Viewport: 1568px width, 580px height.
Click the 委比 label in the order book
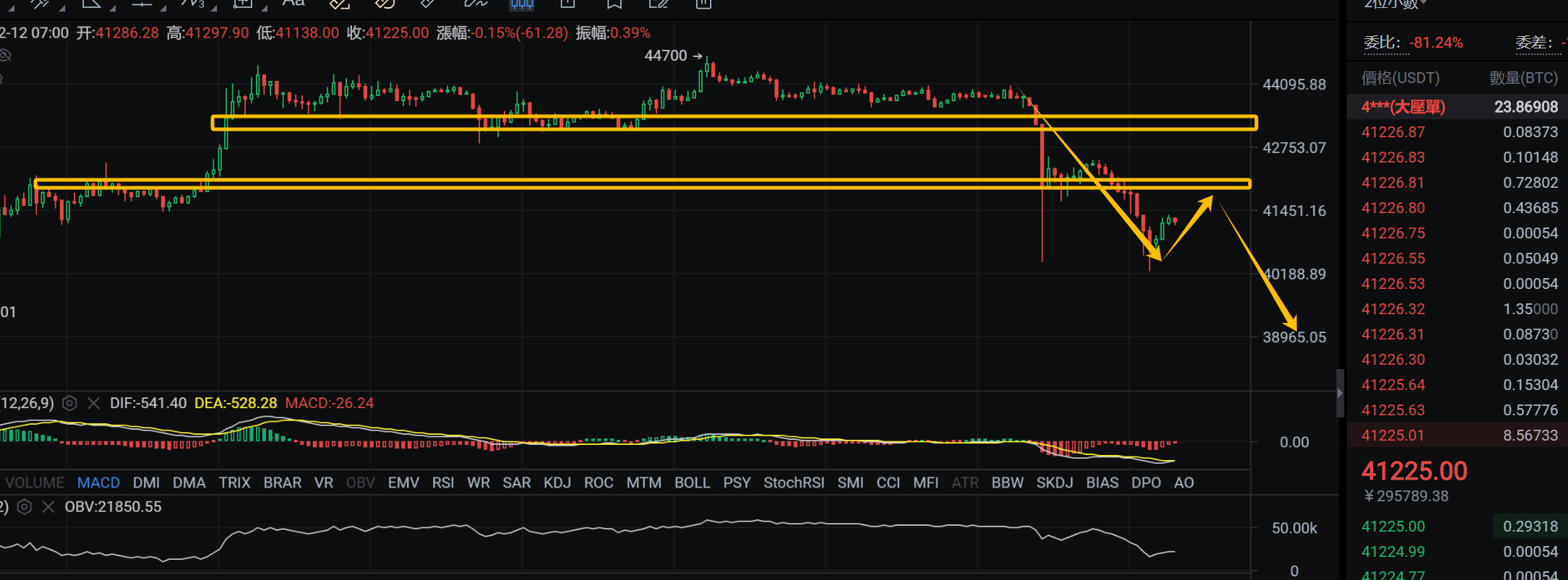[1382, 43]
